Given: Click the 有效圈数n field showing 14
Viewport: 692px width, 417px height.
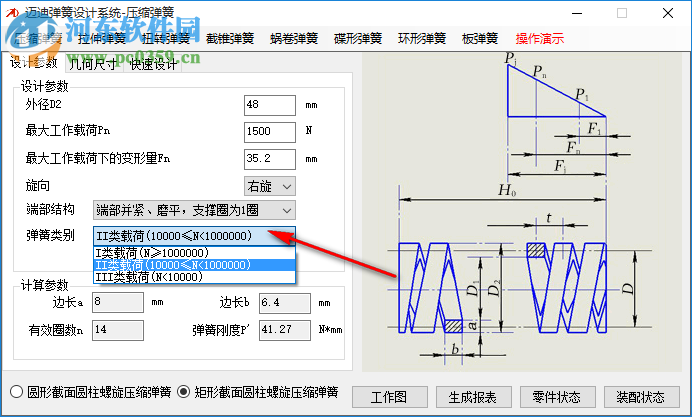Looking at the screenshot, I should click(x=118, y=330).
